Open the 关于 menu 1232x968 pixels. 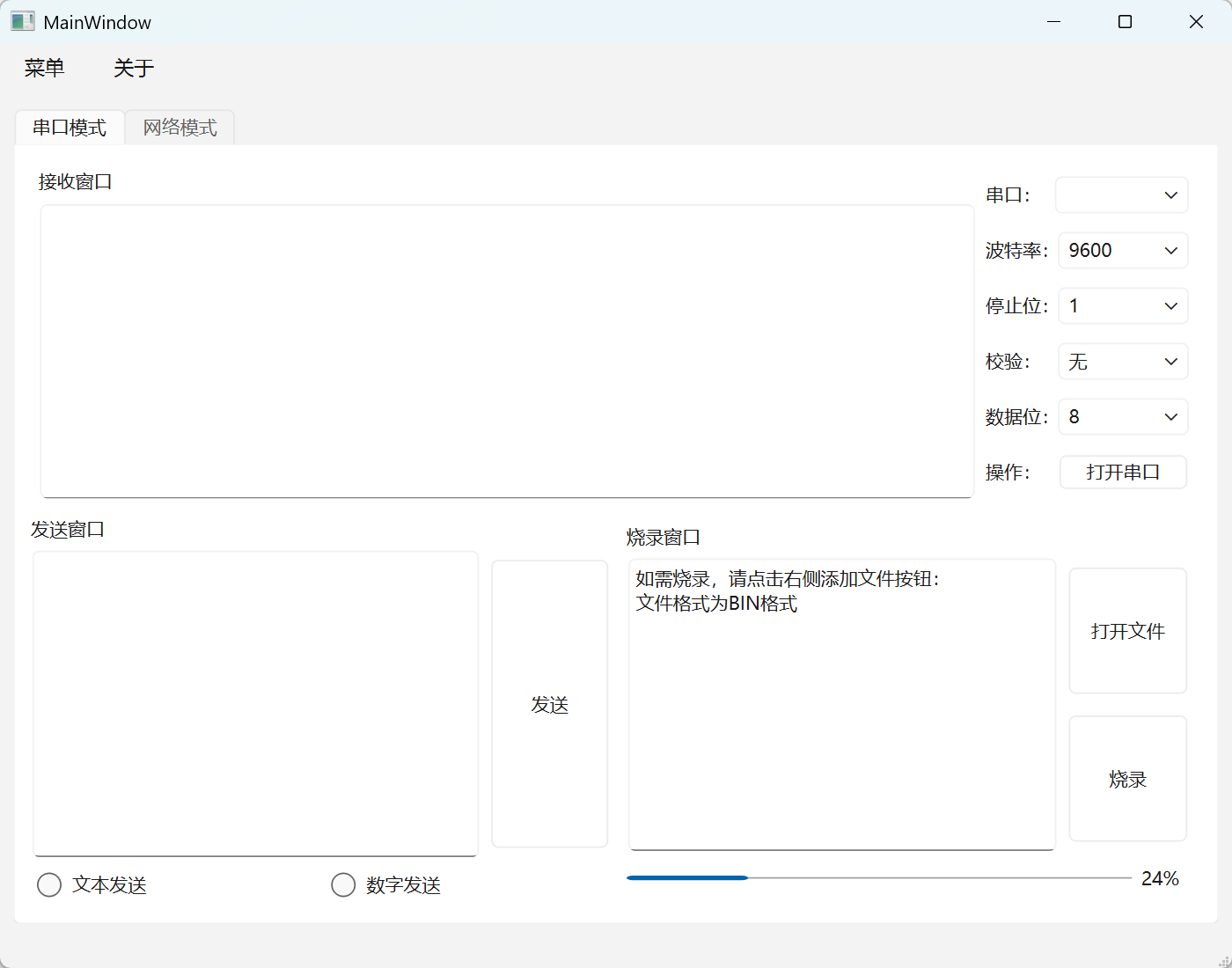tap(134, 69)
